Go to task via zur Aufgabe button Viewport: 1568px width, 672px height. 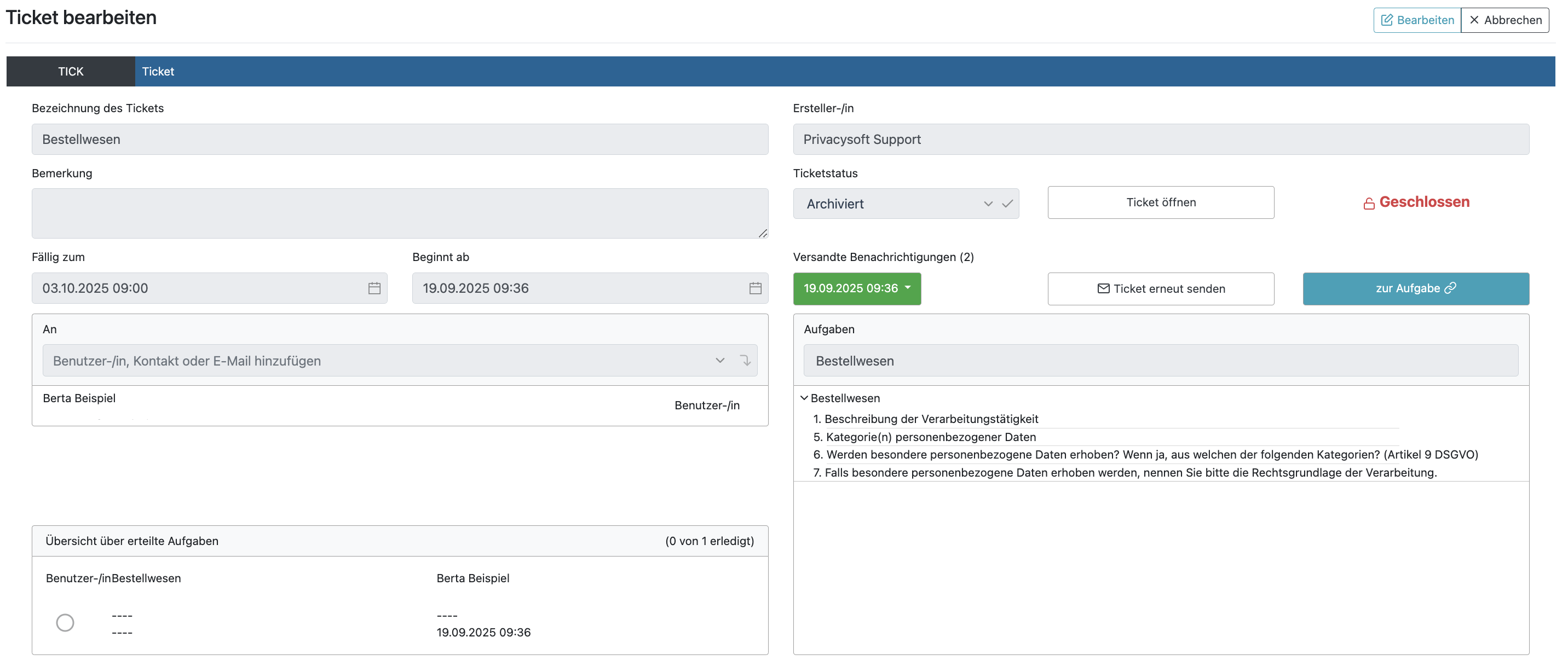pyautogui.click(x=1415, y=289)
